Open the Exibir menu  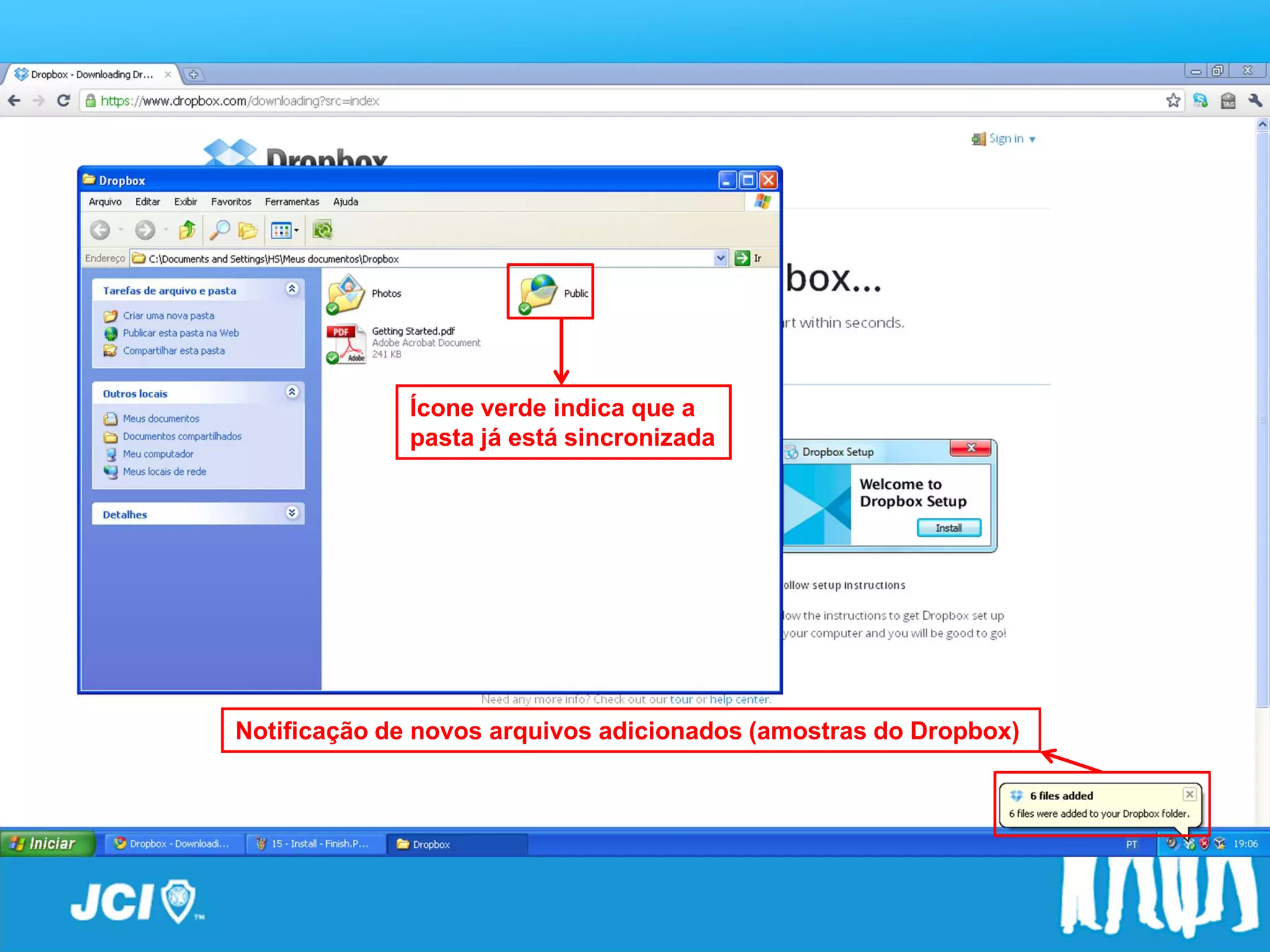tap(185, 202)
